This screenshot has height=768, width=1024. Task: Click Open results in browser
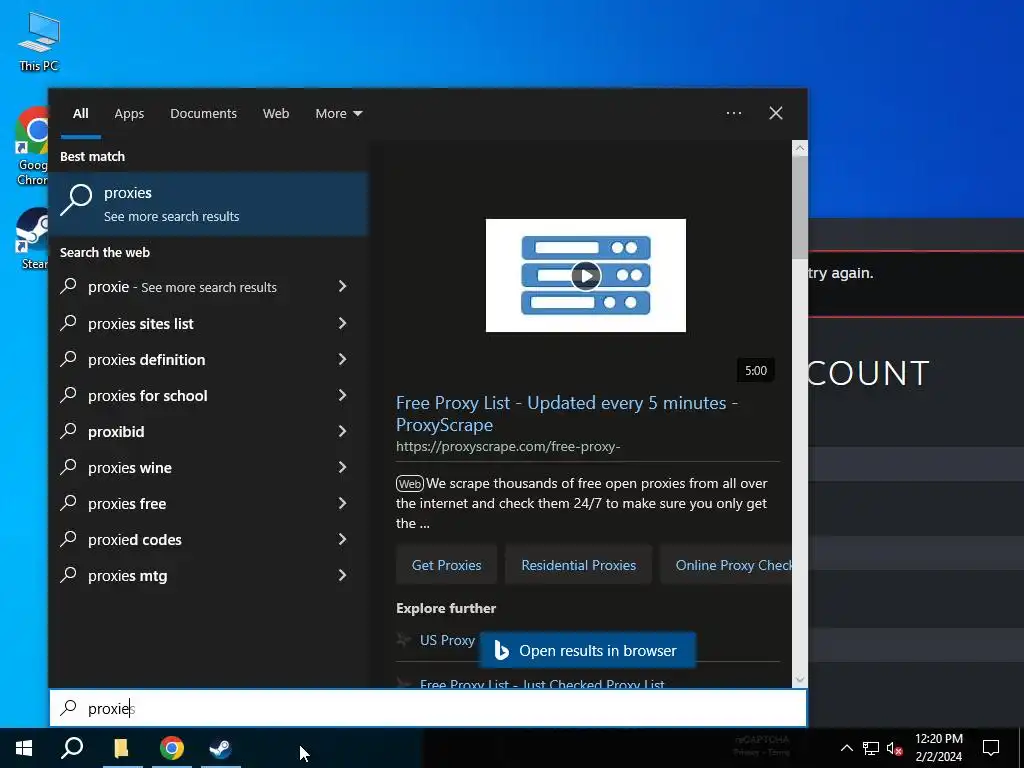588,650
